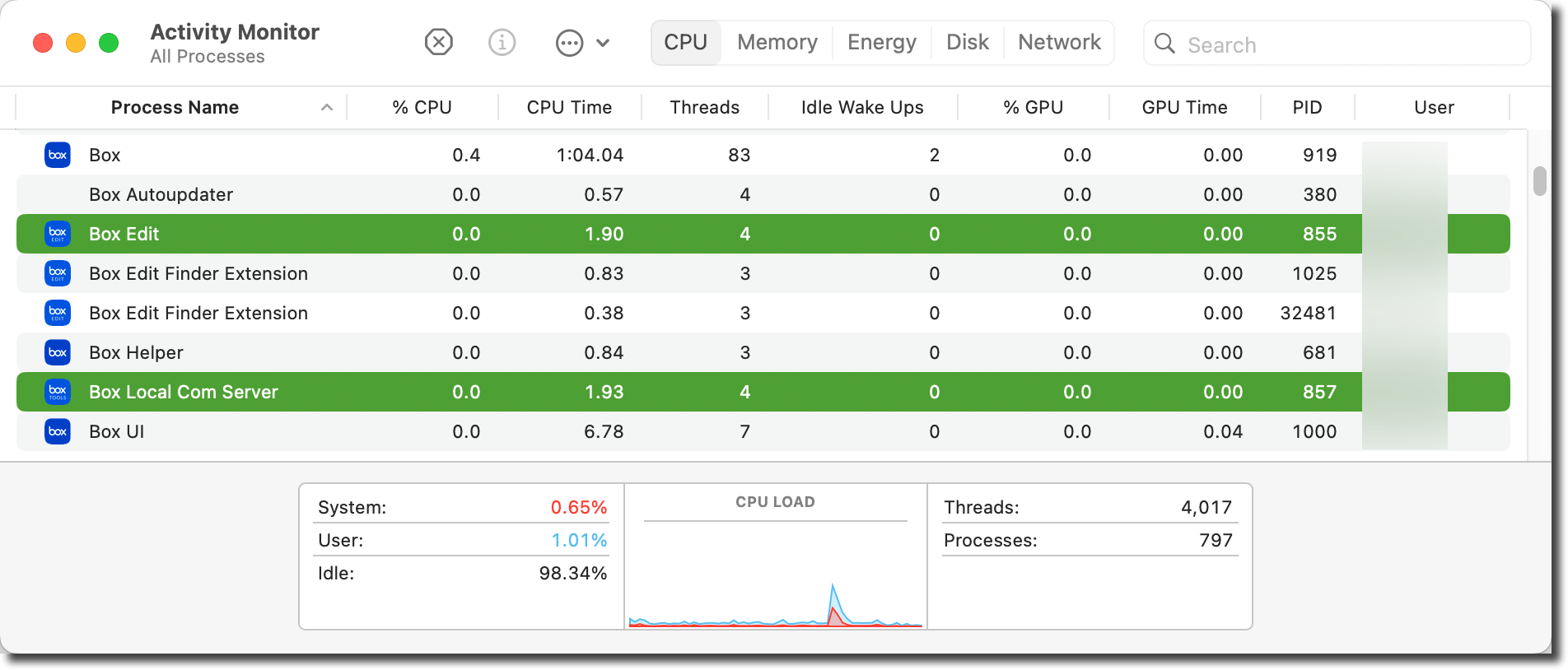This screenshot has height=670, width=1568.
Task: Click the Box Helper process icon
Action: tap(58, 352)
